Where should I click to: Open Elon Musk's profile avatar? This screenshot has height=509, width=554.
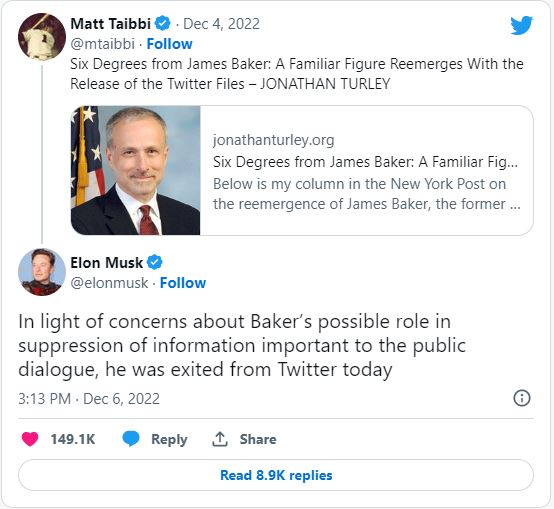tap(42, 272)
